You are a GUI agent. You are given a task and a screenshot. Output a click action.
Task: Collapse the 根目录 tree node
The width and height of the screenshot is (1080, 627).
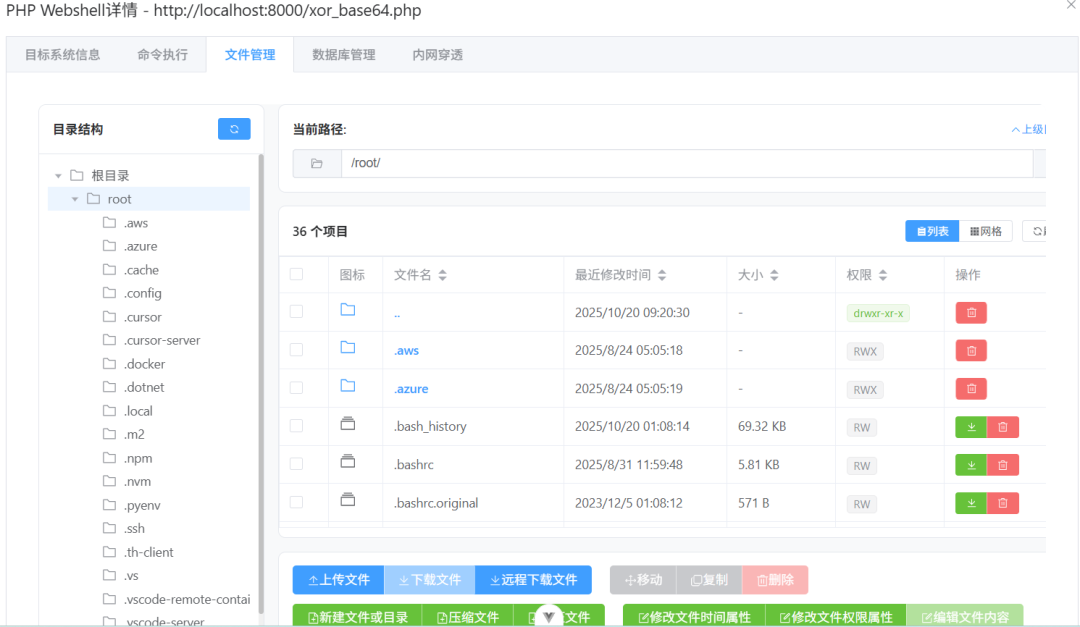[57, 174]
